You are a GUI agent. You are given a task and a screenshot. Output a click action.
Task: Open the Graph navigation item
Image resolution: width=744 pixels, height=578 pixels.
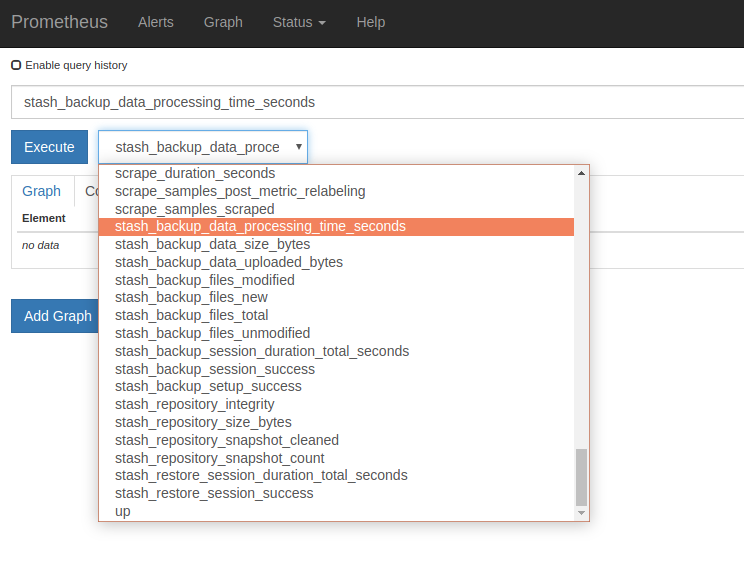tap(223, 22)
